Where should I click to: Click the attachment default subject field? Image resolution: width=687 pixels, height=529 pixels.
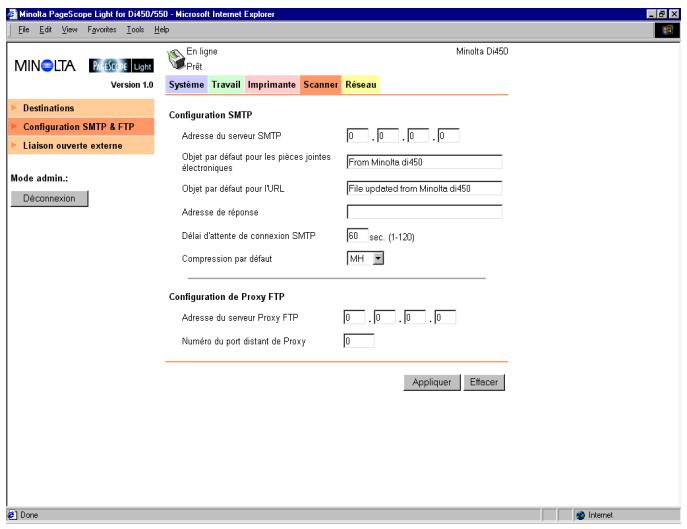pos(424,162)
